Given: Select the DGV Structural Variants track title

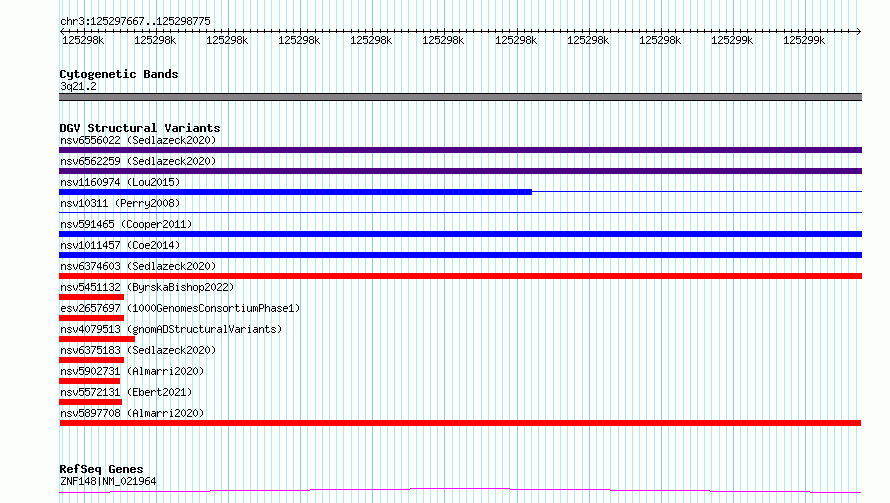Looking at the screenshot, I should (140, 128).
